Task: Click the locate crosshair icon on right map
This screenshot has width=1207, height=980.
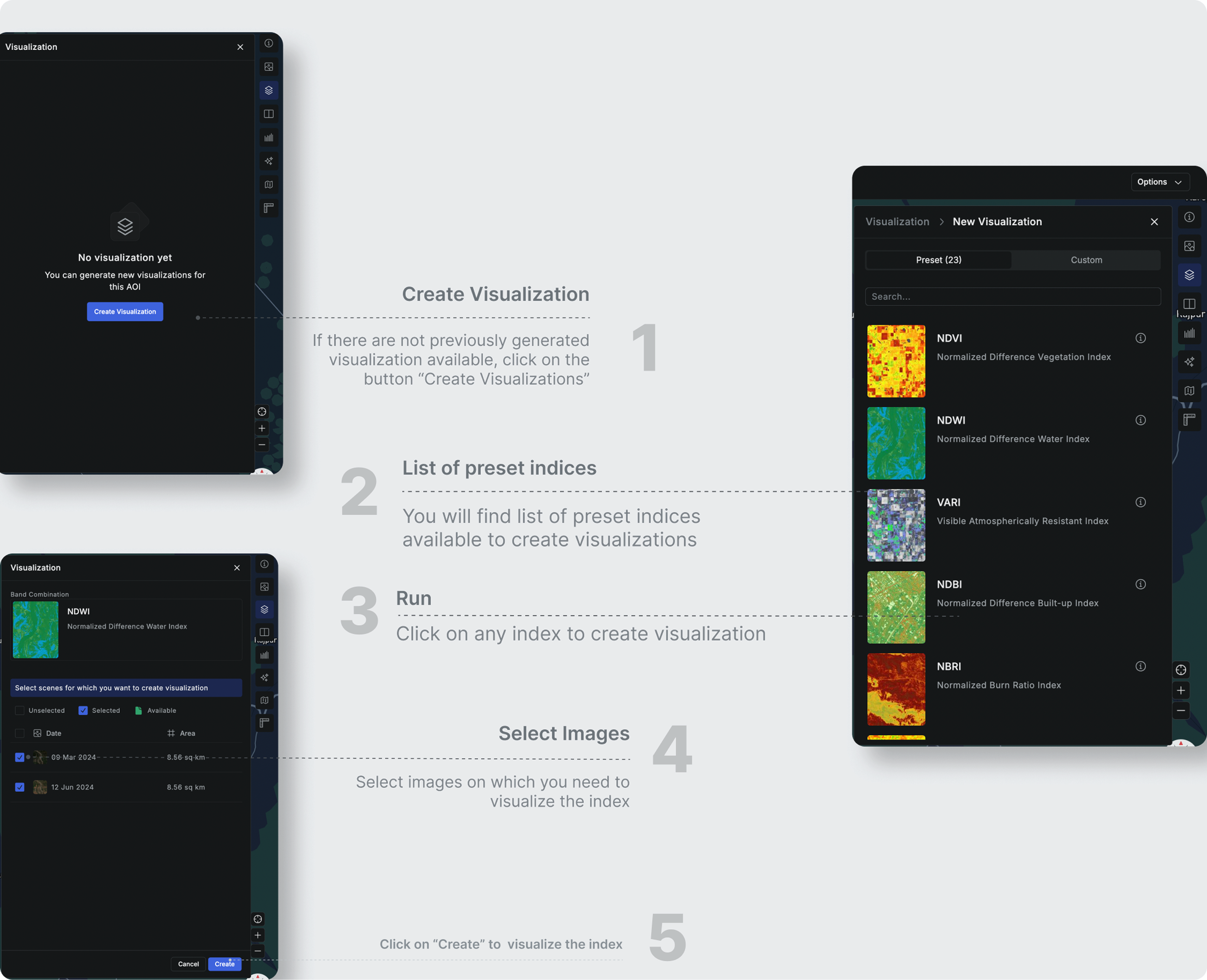Action: pyautogui.click(x=1181, y=670)
